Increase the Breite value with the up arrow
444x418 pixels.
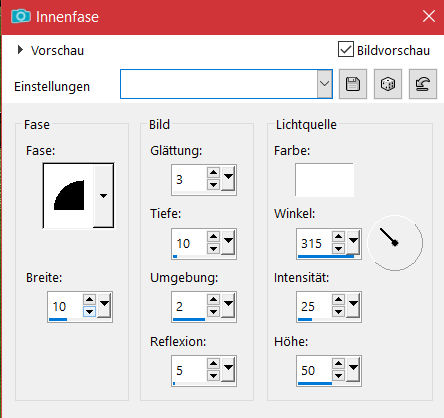tap(89, 299)
